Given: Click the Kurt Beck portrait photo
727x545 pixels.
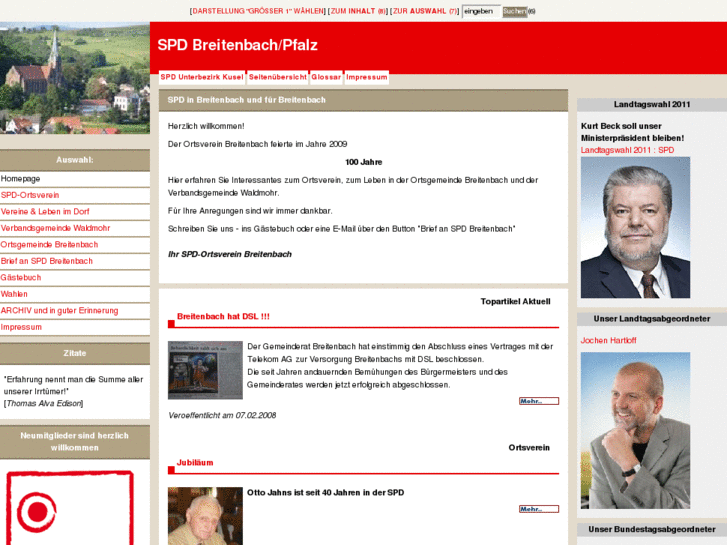Looking at the screenshot, I should pos(635,227).
